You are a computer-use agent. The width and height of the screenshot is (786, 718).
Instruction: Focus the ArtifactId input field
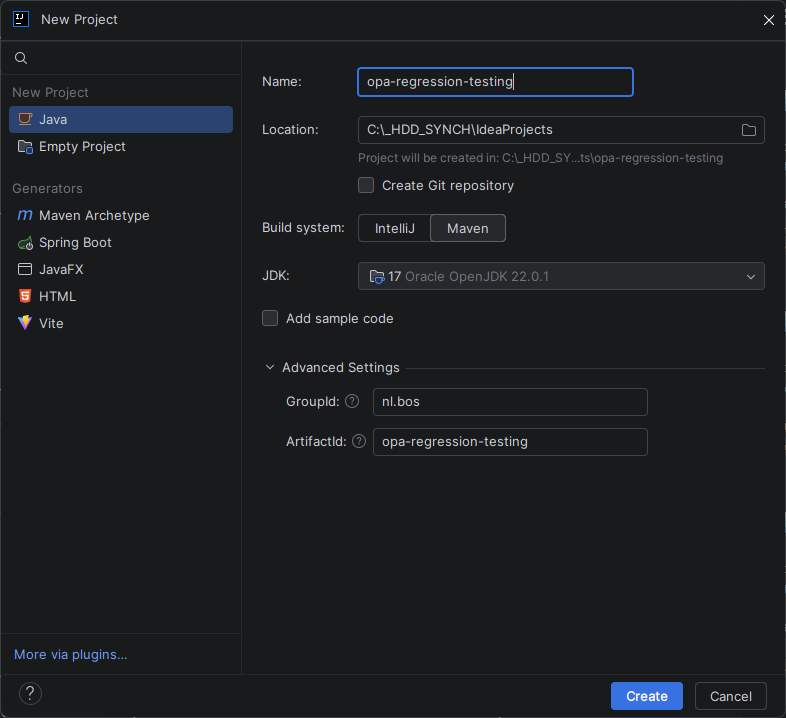pos(510,442)
